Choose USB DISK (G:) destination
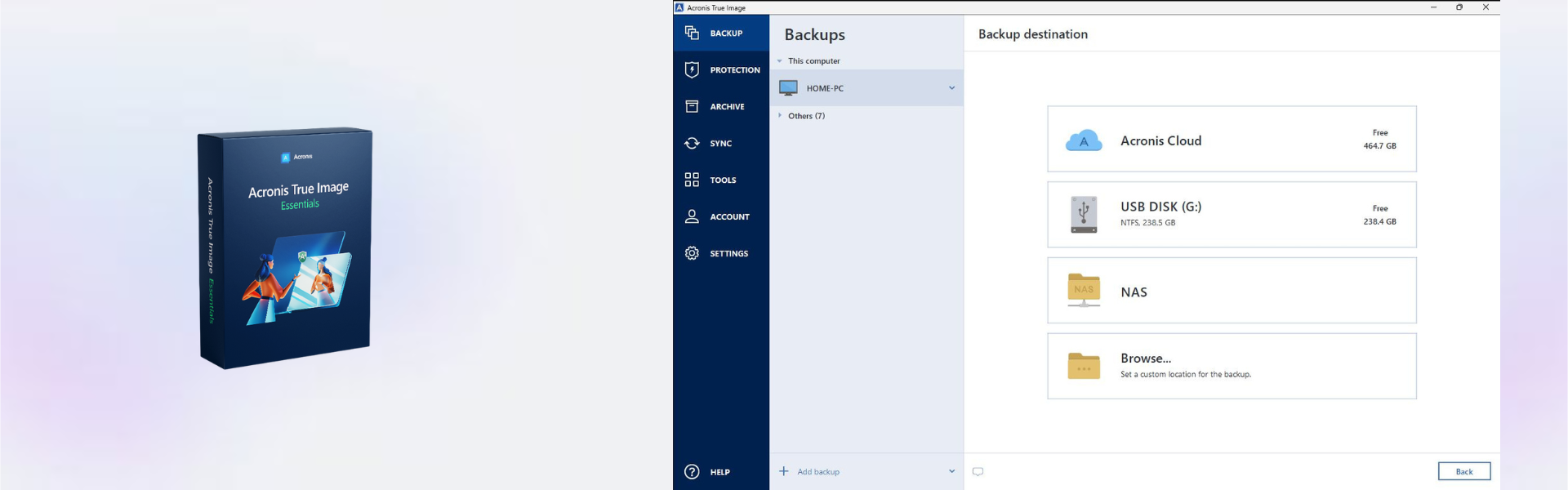 [x=1232, y=215]
